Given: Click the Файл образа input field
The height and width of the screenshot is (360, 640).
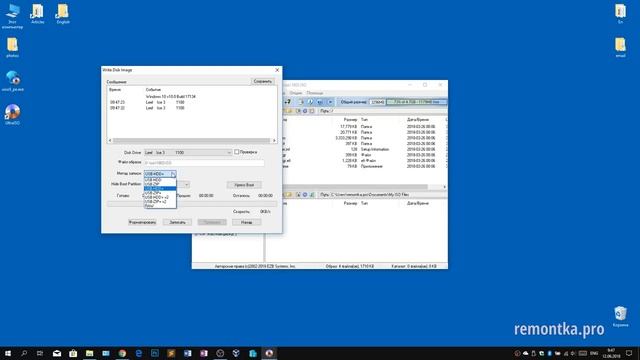Looking at the screenshot, I should click(x=204, y=163).
